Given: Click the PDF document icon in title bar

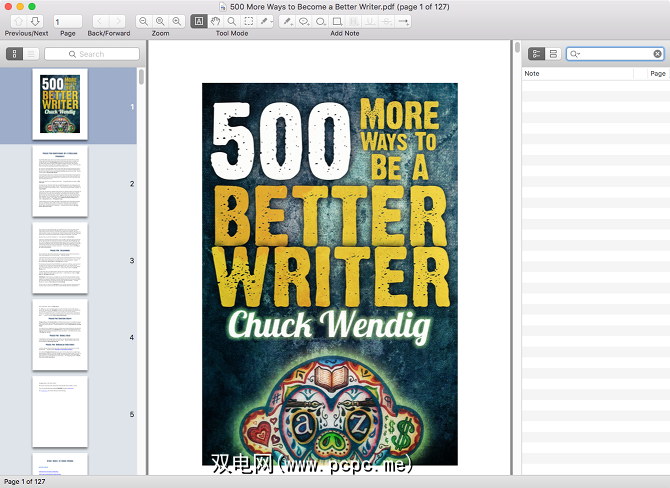Looking at the screenshot, I should 223,6.
